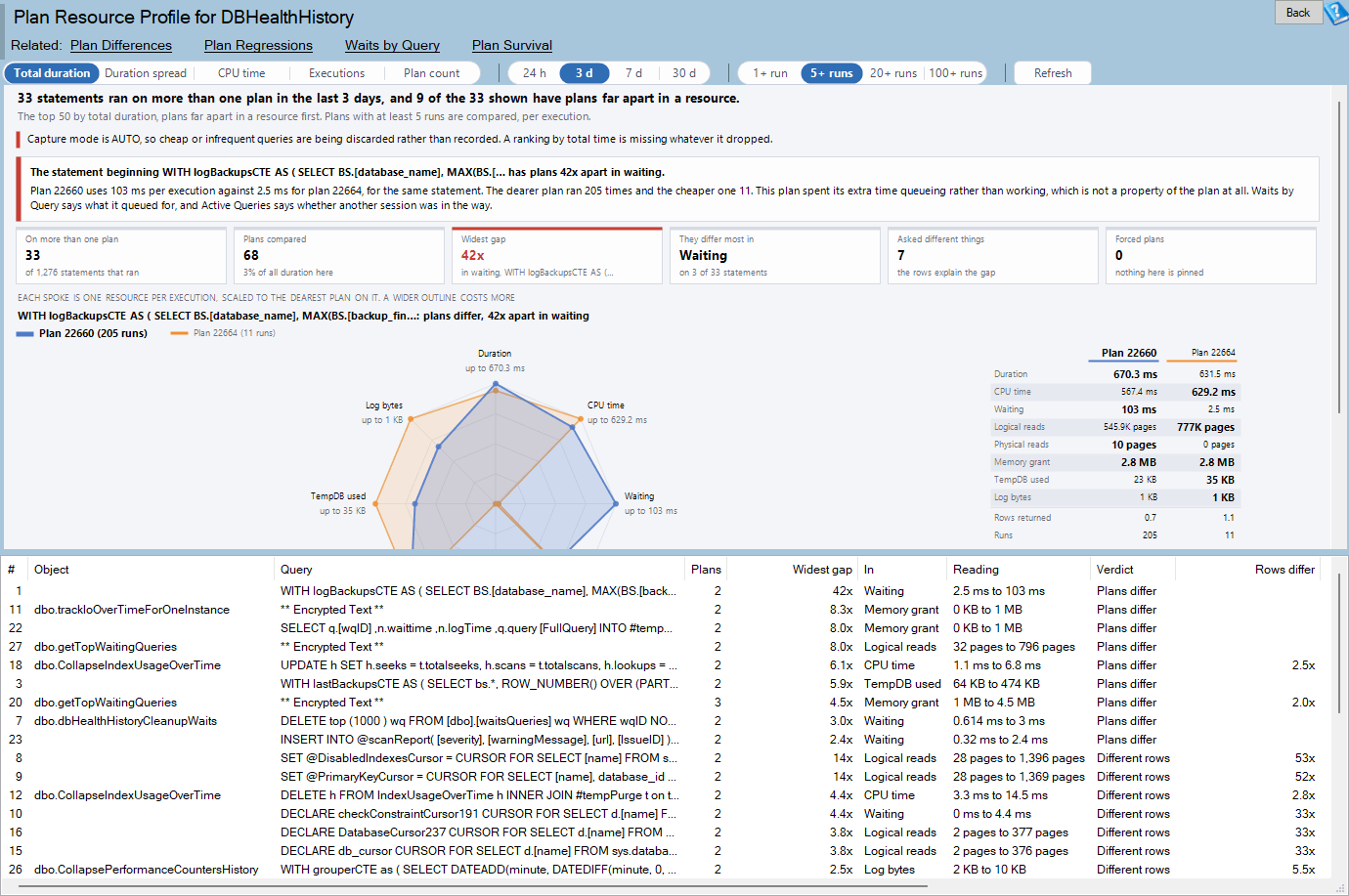This screenshot has width=1349, height=896.
Task: Sort grid by Plans column header
Action: (x=706, y=570)
